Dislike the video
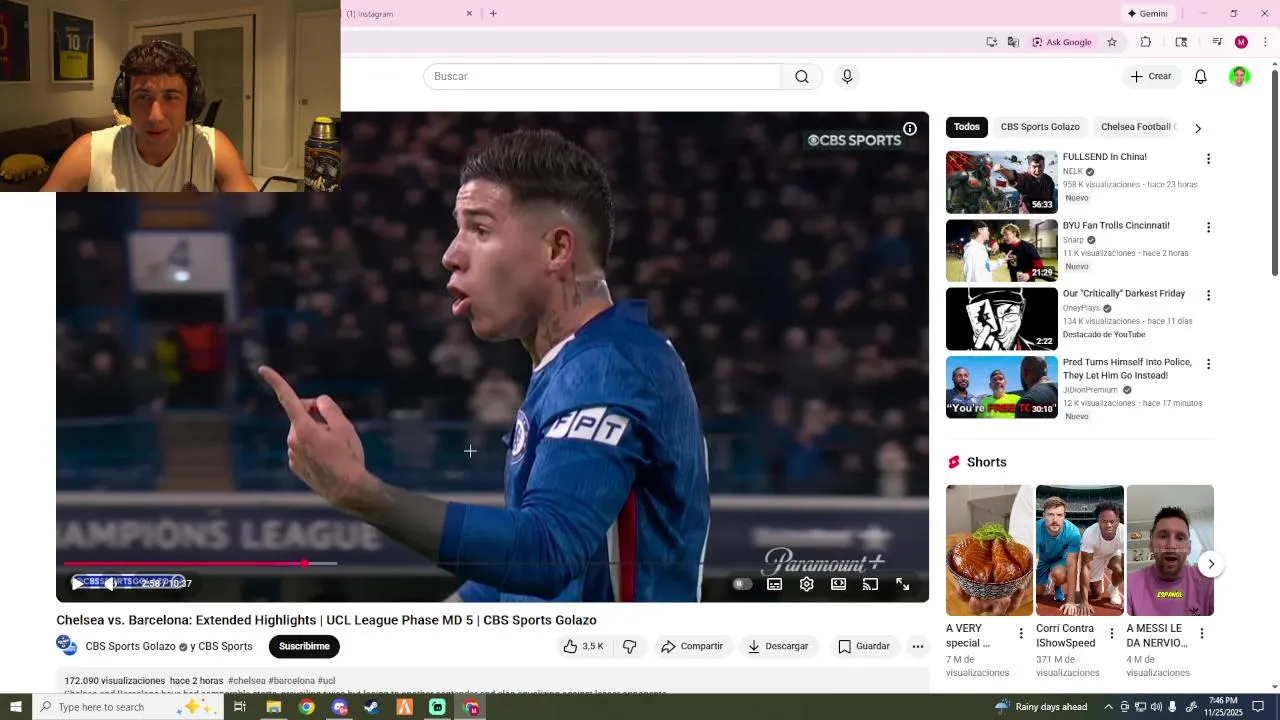This screenshot has height=720, width=1280. 630,646
